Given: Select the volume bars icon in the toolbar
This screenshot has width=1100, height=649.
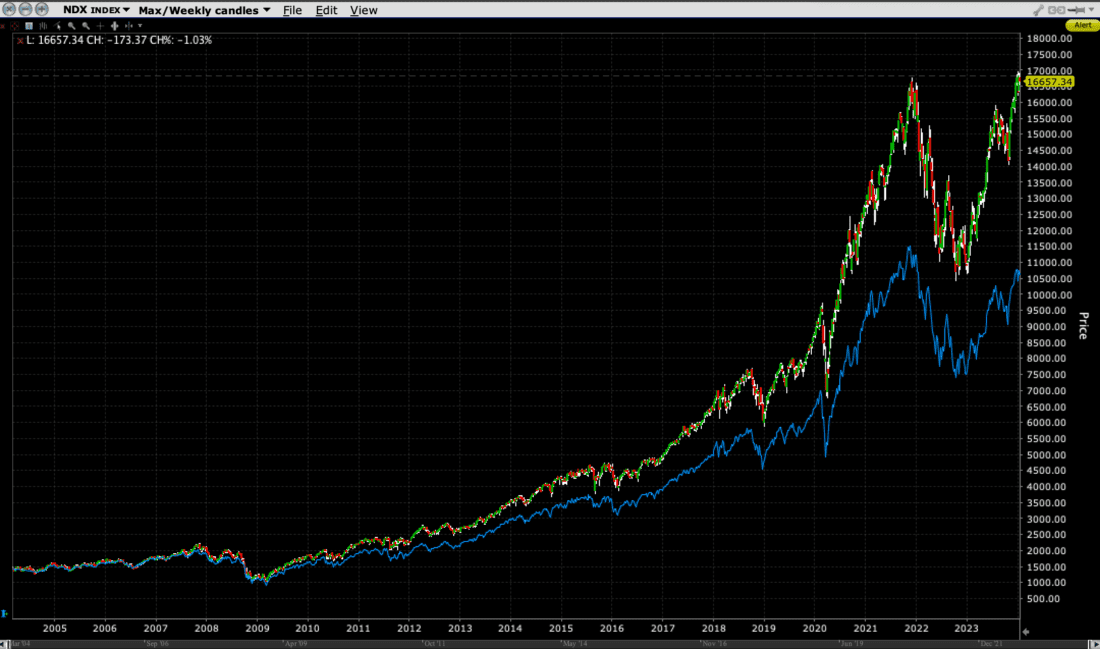Looking at the screenshot, I should (43, 26).
